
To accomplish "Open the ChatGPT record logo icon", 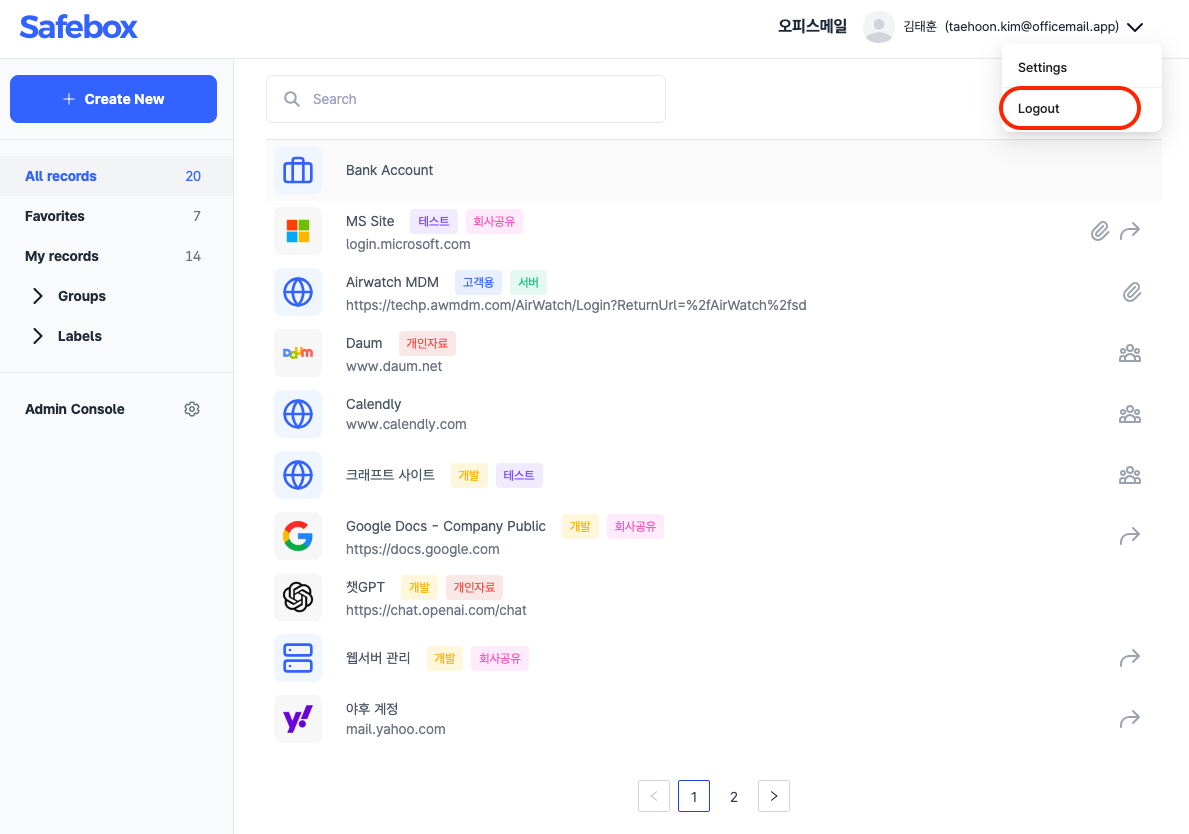I will [298, 597].
